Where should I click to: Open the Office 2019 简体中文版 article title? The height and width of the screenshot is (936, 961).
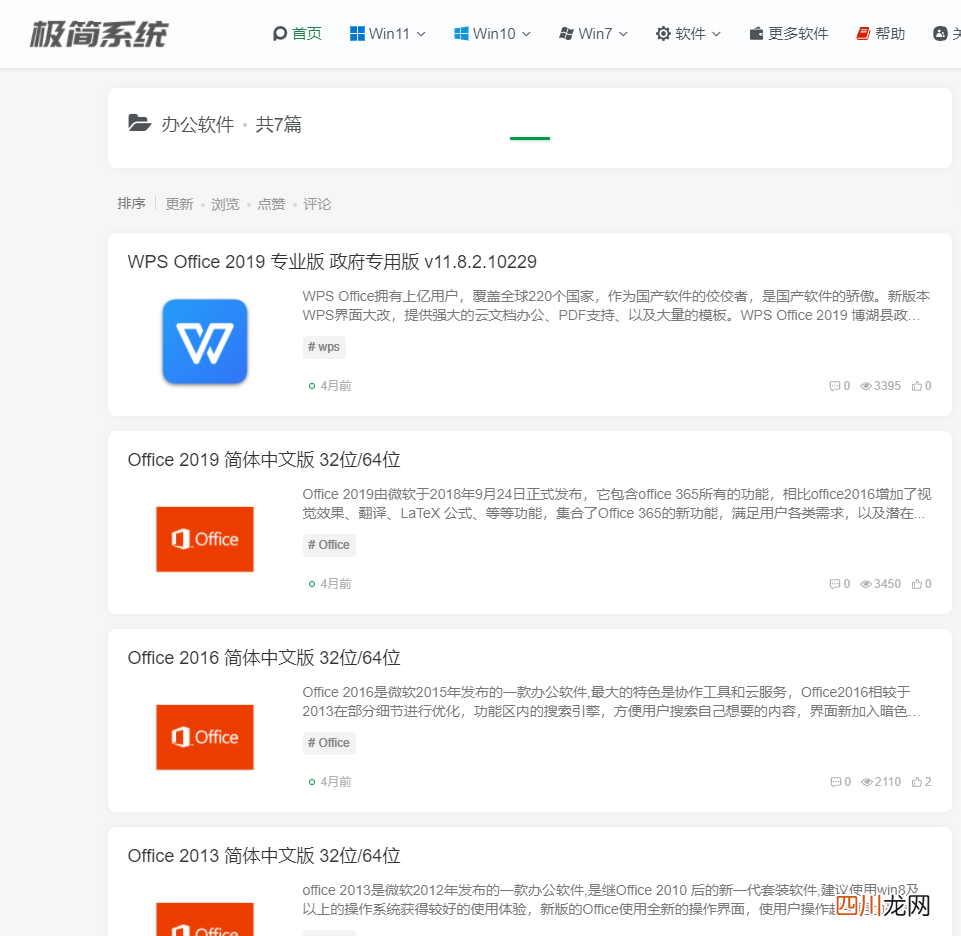[264, 460]
